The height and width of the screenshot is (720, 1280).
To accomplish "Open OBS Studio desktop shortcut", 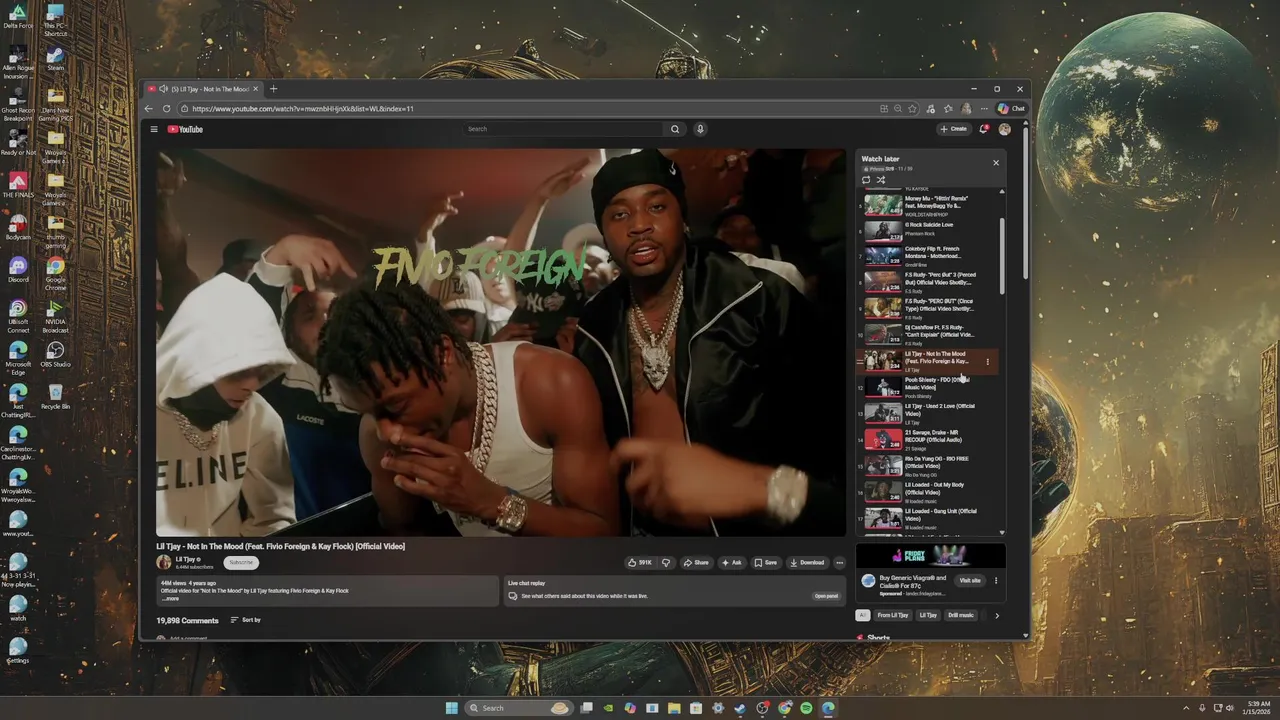I will point(56,354).
